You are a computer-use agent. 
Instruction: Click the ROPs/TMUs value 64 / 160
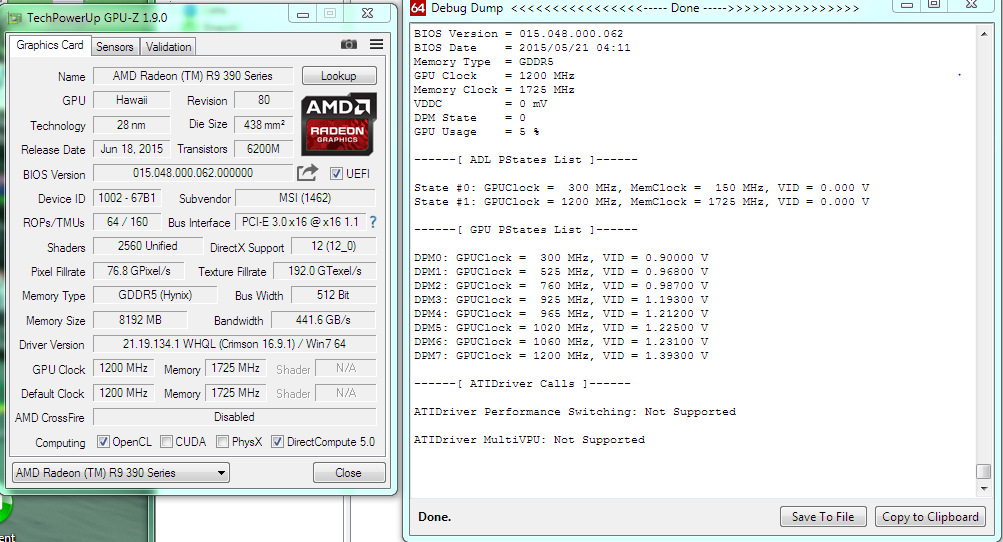[127, 222]
